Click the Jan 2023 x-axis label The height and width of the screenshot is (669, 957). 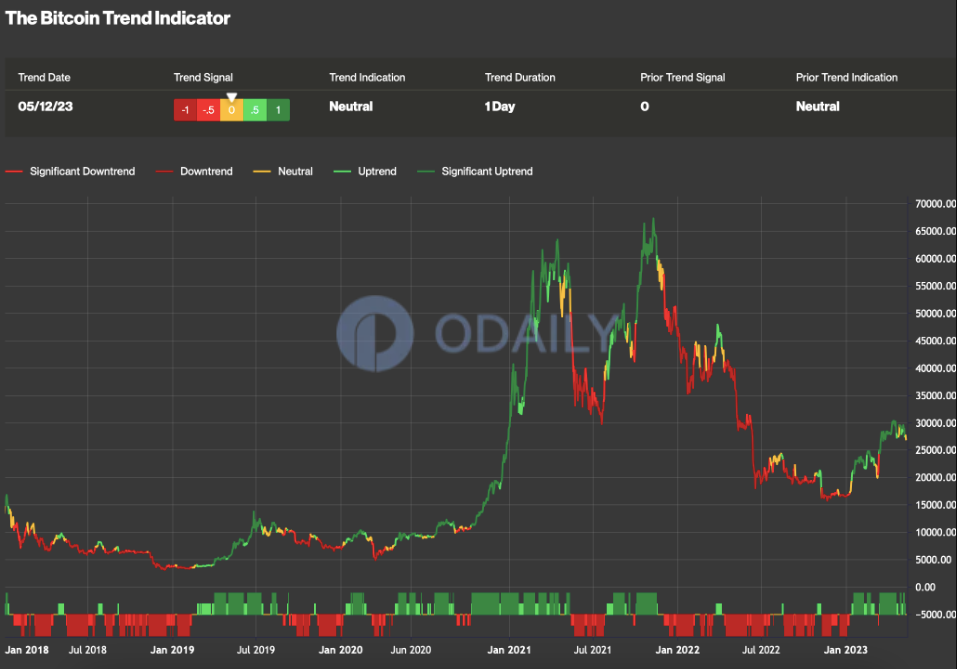click(x=844, y=650)
